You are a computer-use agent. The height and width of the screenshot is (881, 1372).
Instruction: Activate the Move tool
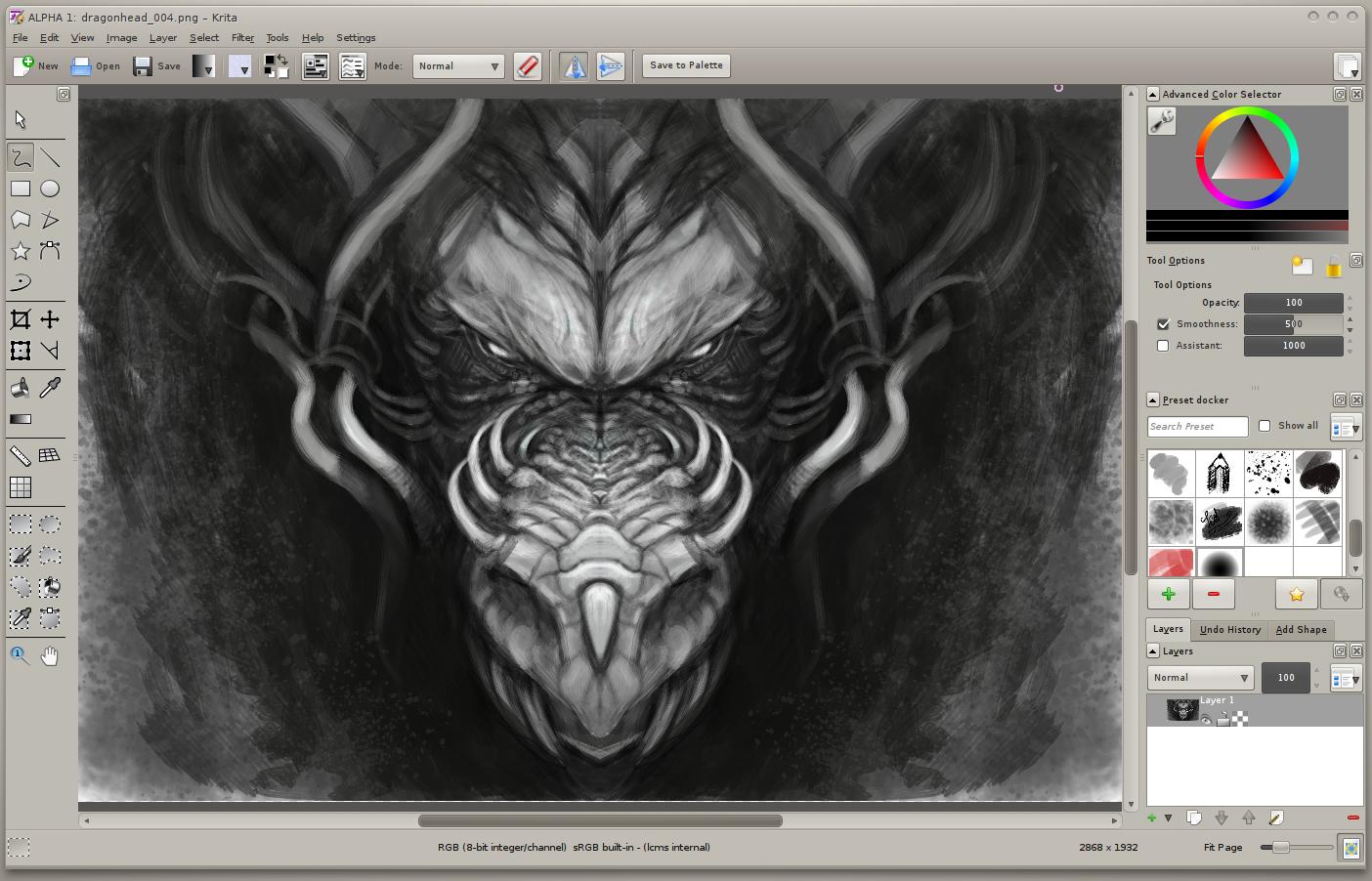click(50, 319)
